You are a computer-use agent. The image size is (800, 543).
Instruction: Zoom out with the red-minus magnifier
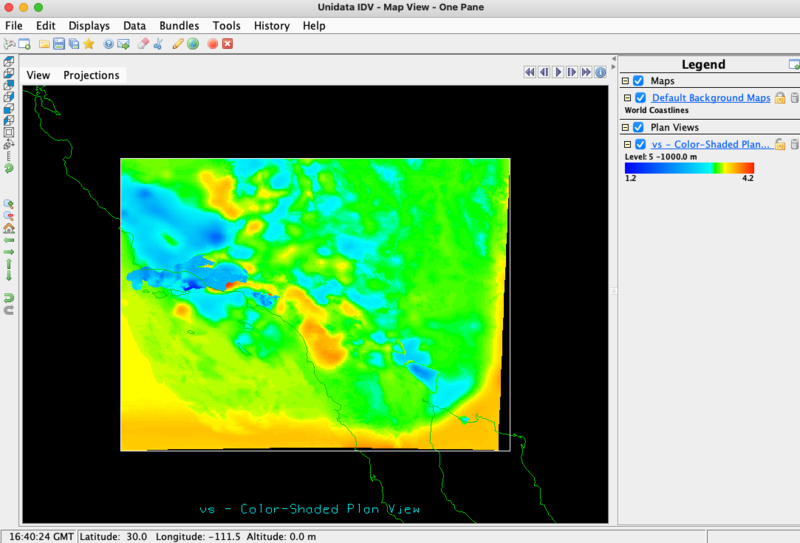click(9, 216)
